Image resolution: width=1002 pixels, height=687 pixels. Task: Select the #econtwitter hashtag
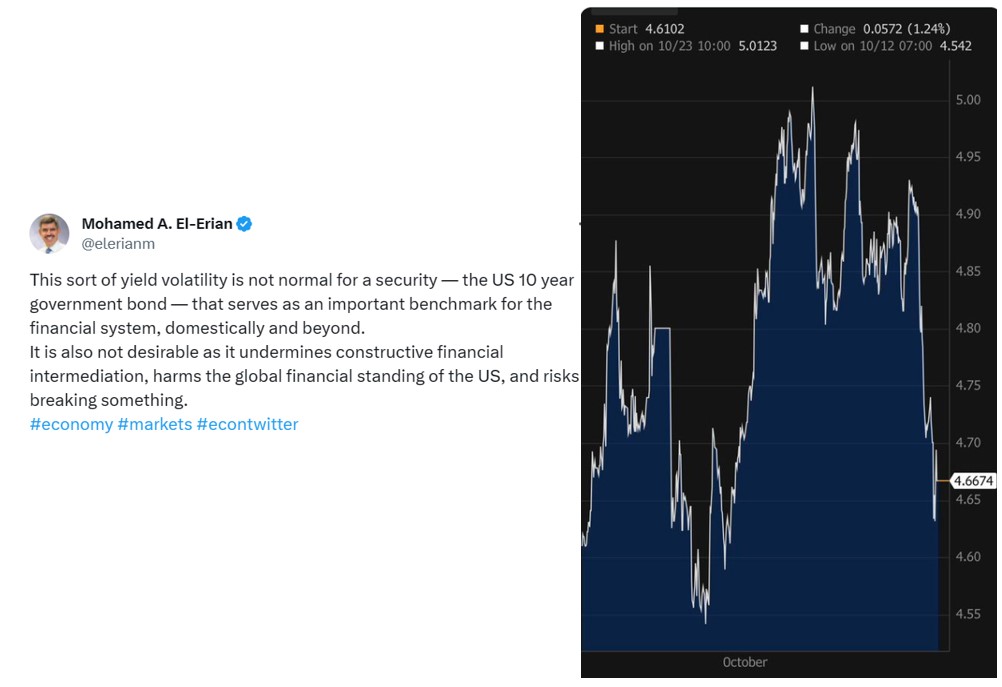[x=247, y=424]
